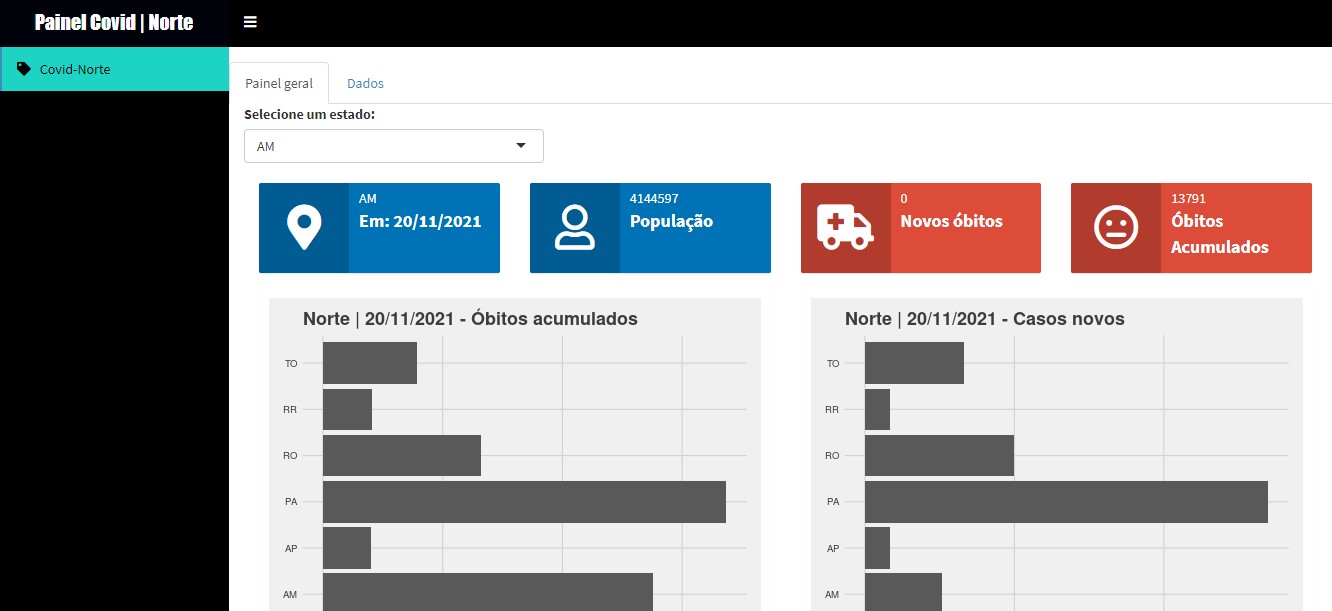The width and height of the screenshot is (1332, 611).
Task: Toggle the hamburger sidebar menu icon
Action: [x=250, y=22]
